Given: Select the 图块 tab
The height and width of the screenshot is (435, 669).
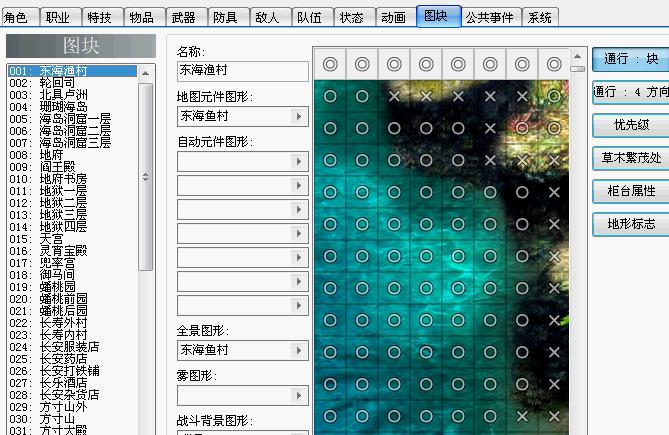Looking at the screenshot, I should tap(439, 16).
